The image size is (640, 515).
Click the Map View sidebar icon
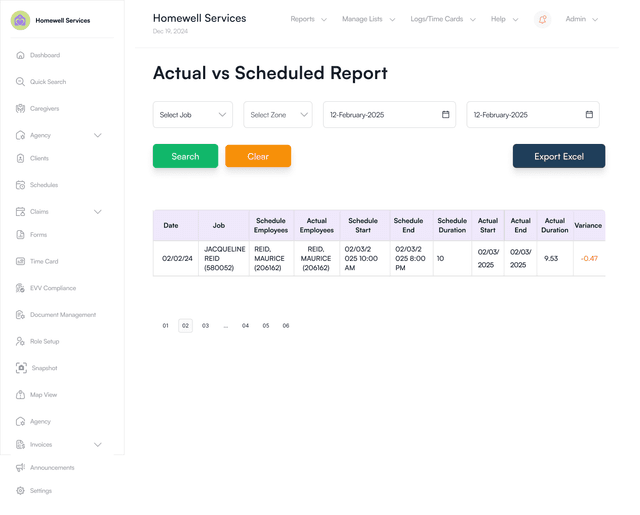tap(20, 395)
